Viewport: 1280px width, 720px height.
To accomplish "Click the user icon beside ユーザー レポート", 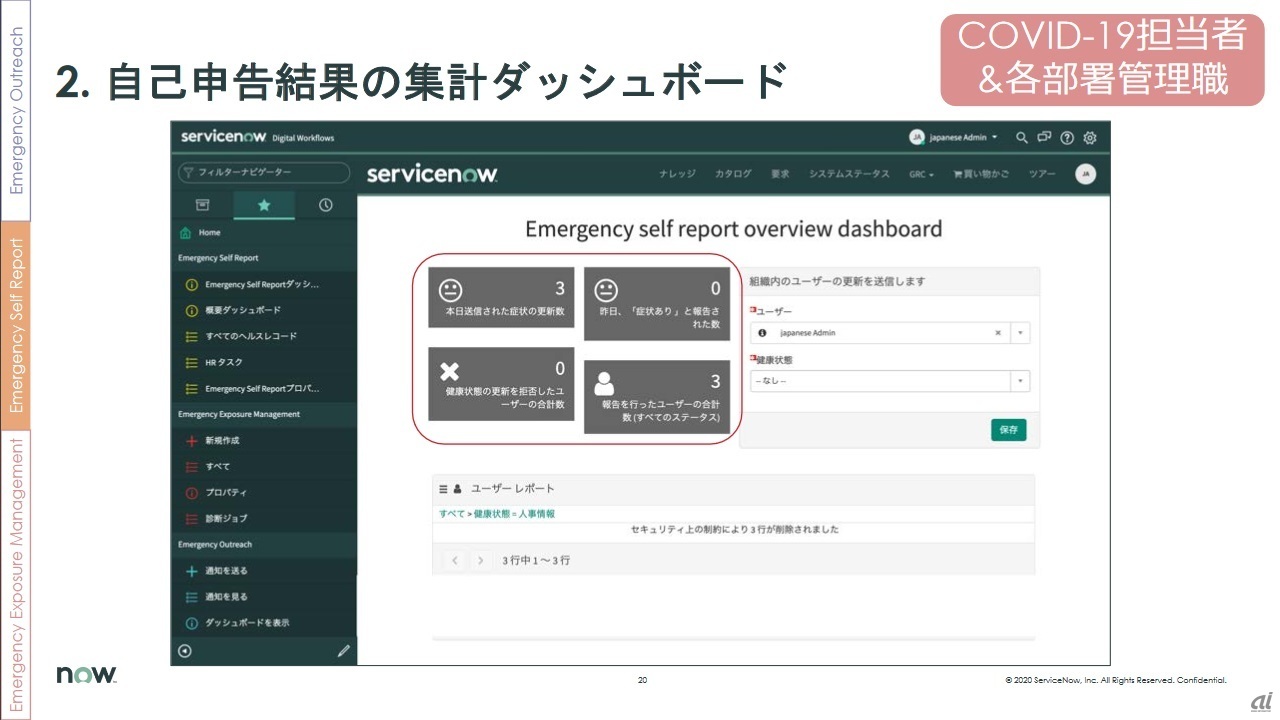I will pyautogui.click(x=458, y=489).
